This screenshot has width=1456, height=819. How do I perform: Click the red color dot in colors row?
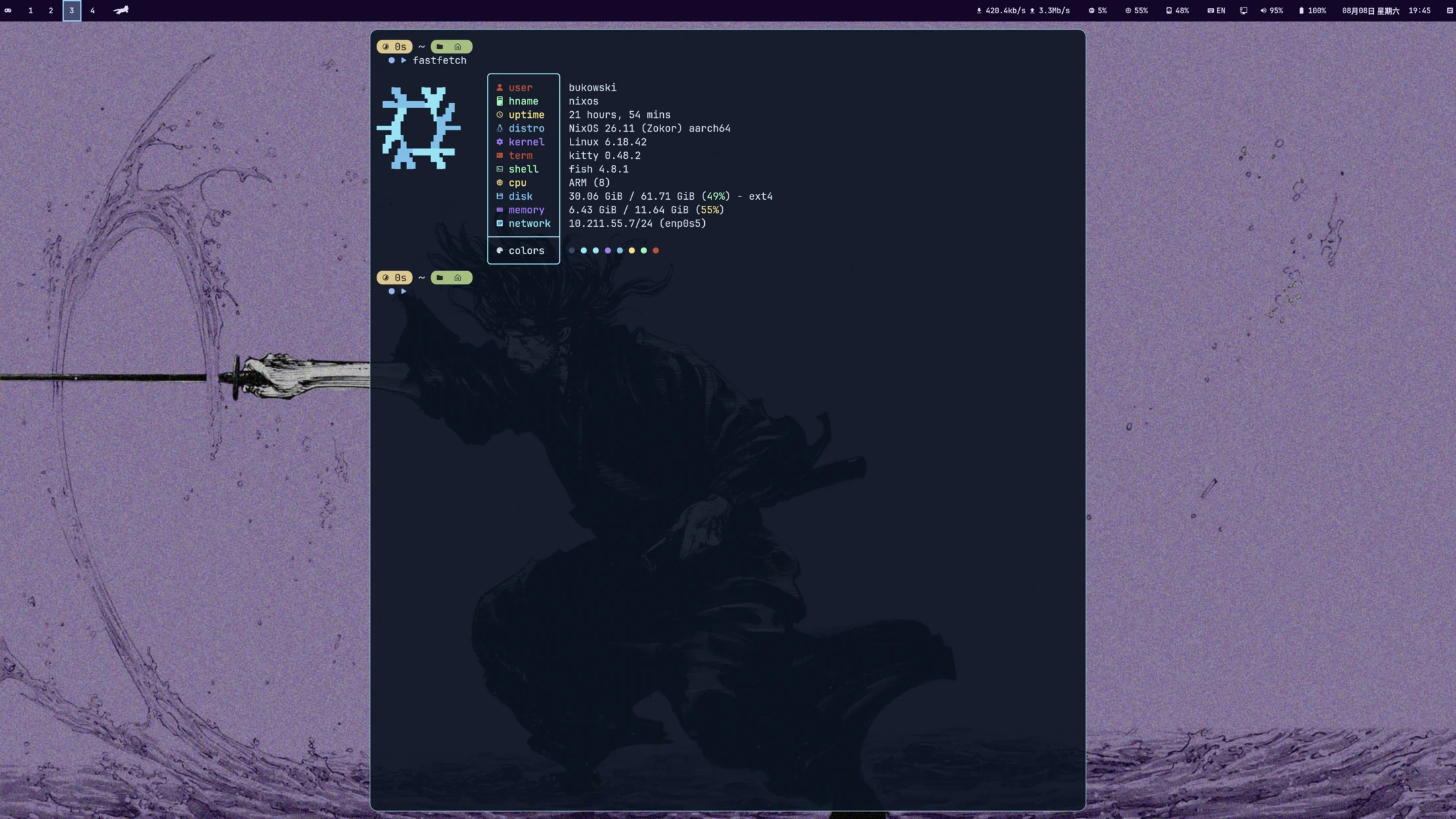[656, 250]
